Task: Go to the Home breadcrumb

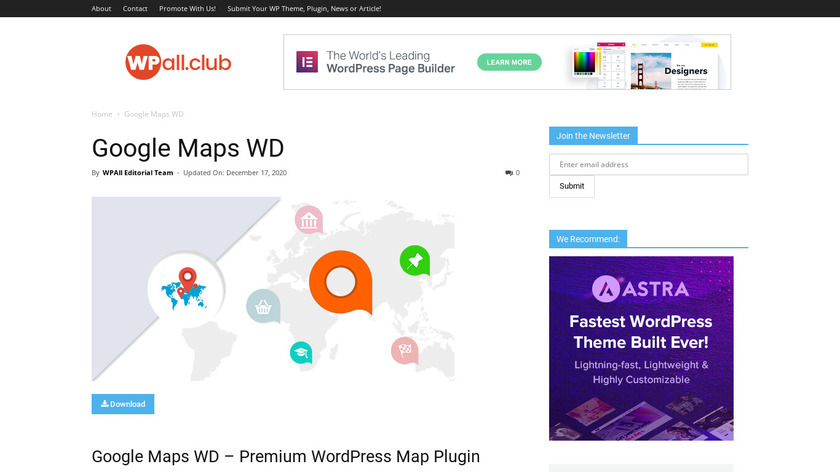Action: tap(102, 114)
